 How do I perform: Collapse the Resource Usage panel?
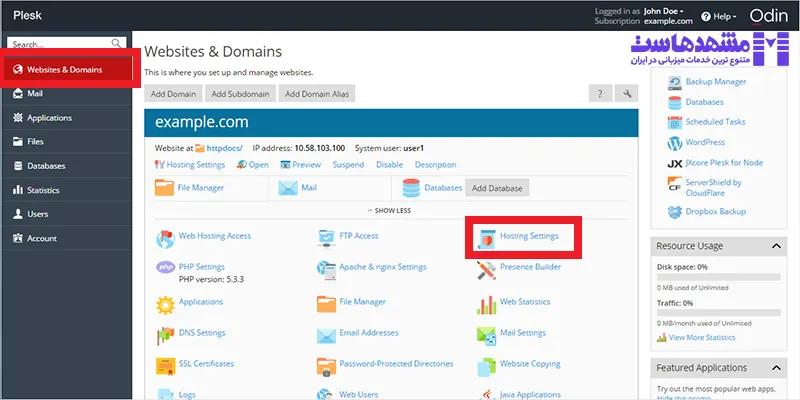point(780,246)
